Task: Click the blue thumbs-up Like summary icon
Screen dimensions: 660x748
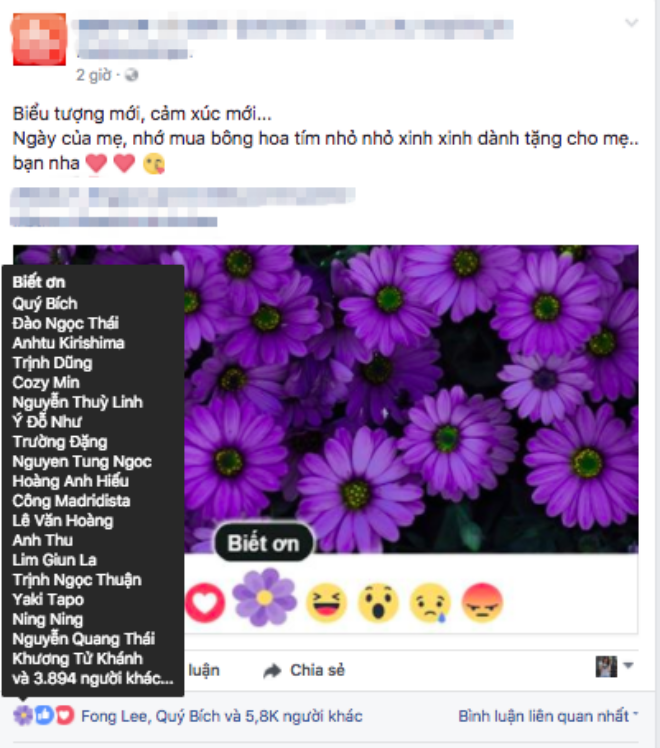Action: click(44, 715)
